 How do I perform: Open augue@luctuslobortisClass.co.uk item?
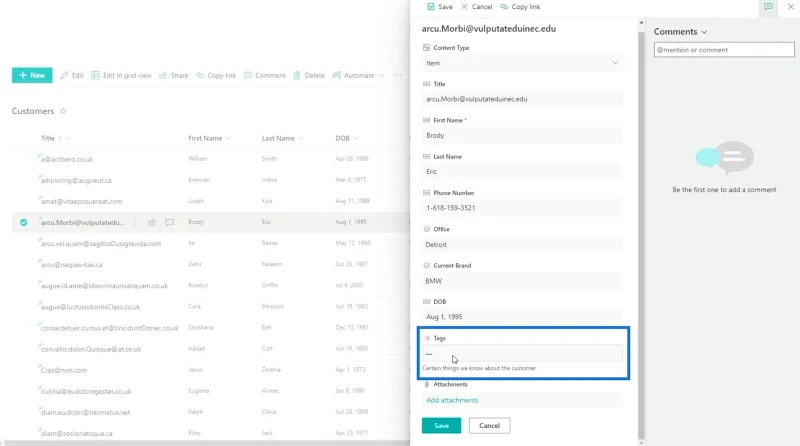(x=90, y=307)
